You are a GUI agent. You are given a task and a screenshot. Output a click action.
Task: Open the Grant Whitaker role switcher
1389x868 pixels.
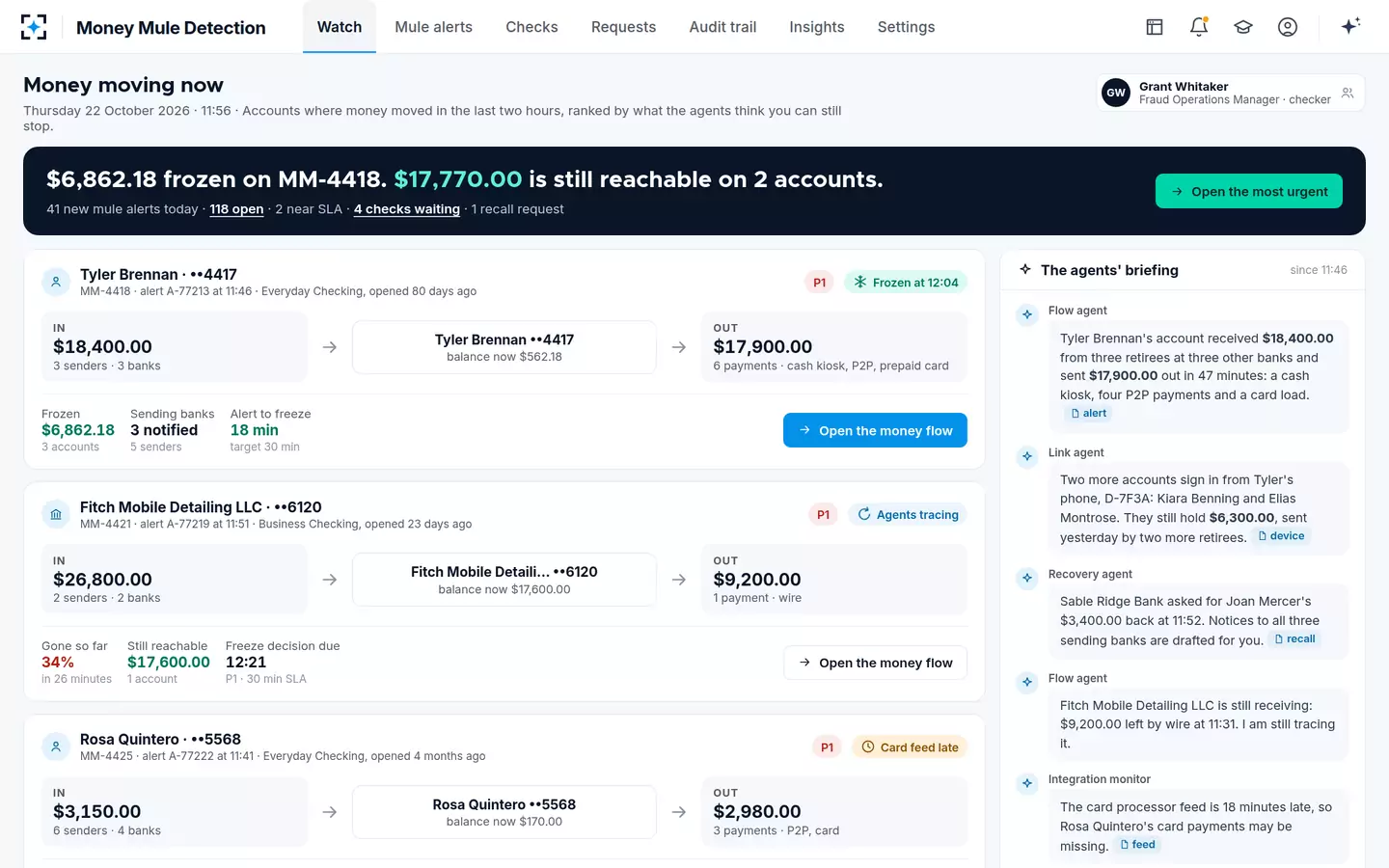[x=1231, y=93]
